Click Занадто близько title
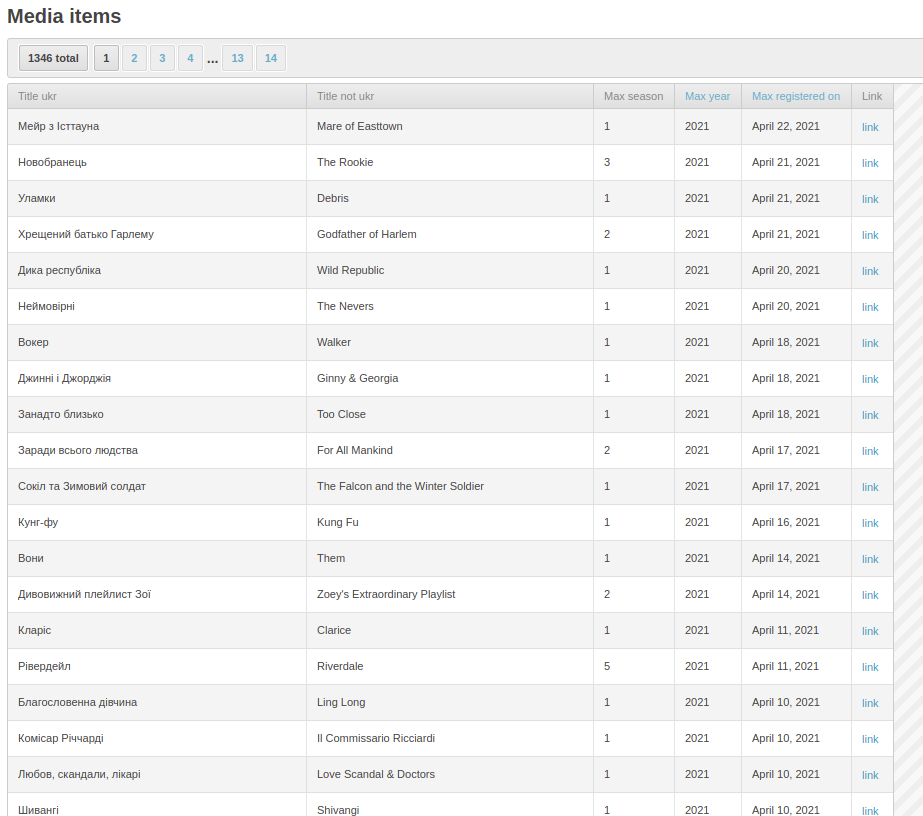This screenshot has width=923, height=816. pyautogui.click(x=61, y=414)
